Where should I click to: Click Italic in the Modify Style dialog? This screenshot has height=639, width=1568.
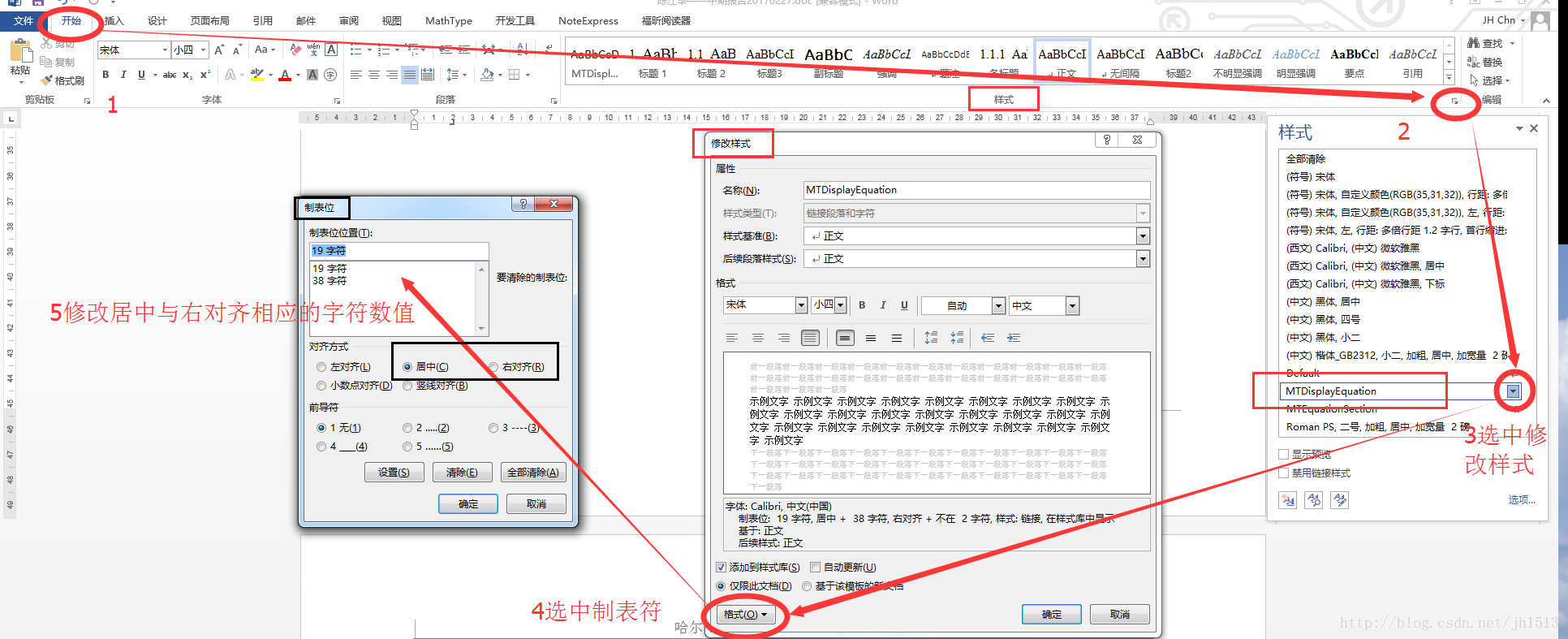883,305
